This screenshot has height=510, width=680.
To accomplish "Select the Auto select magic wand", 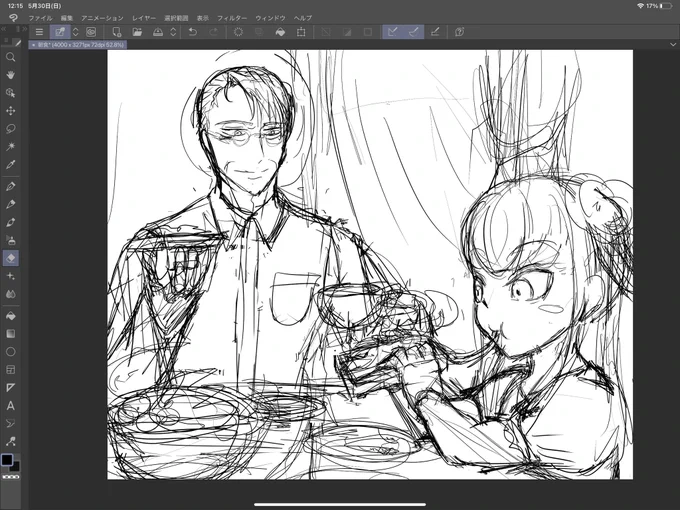I will coord(10,147).
